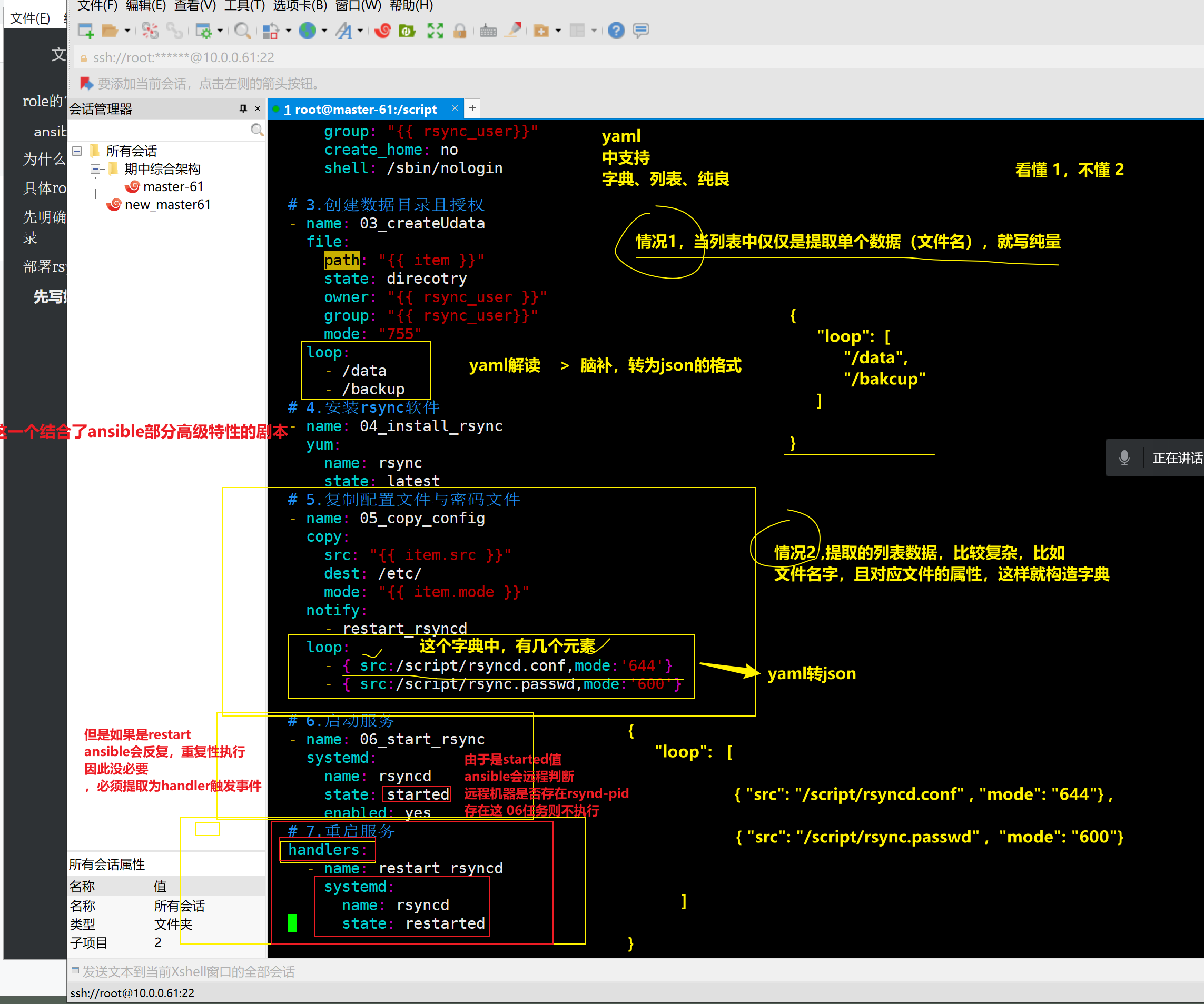Click the highlighter pen toolbar icon
The height and width of the screenshot is (1004, 1204).
pos(513,29)
